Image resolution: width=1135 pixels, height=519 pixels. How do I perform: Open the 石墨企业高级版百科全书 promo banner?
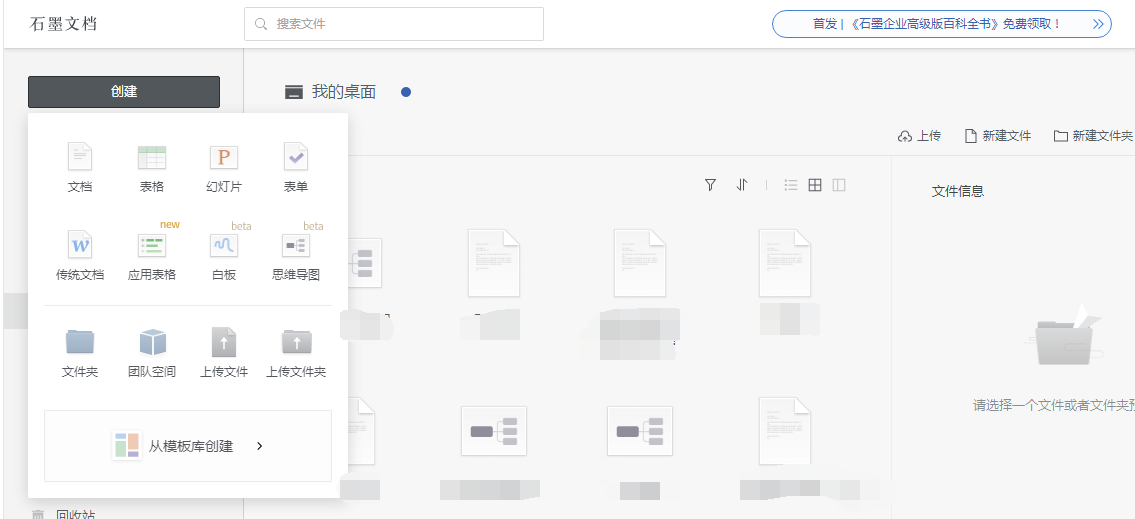click(x=942, y=24)
